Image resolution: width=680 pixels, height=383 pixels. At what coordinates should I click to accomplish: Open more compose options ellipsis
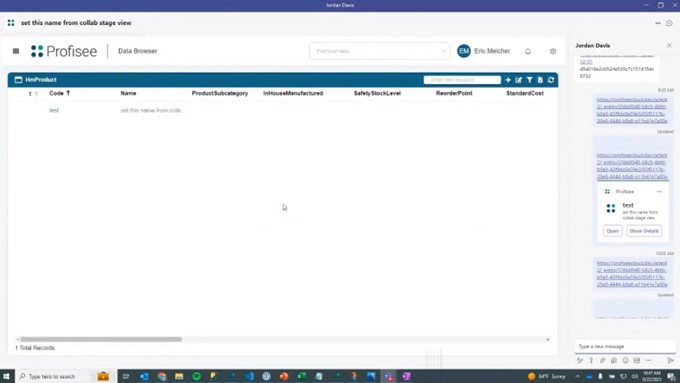[648, 360]
